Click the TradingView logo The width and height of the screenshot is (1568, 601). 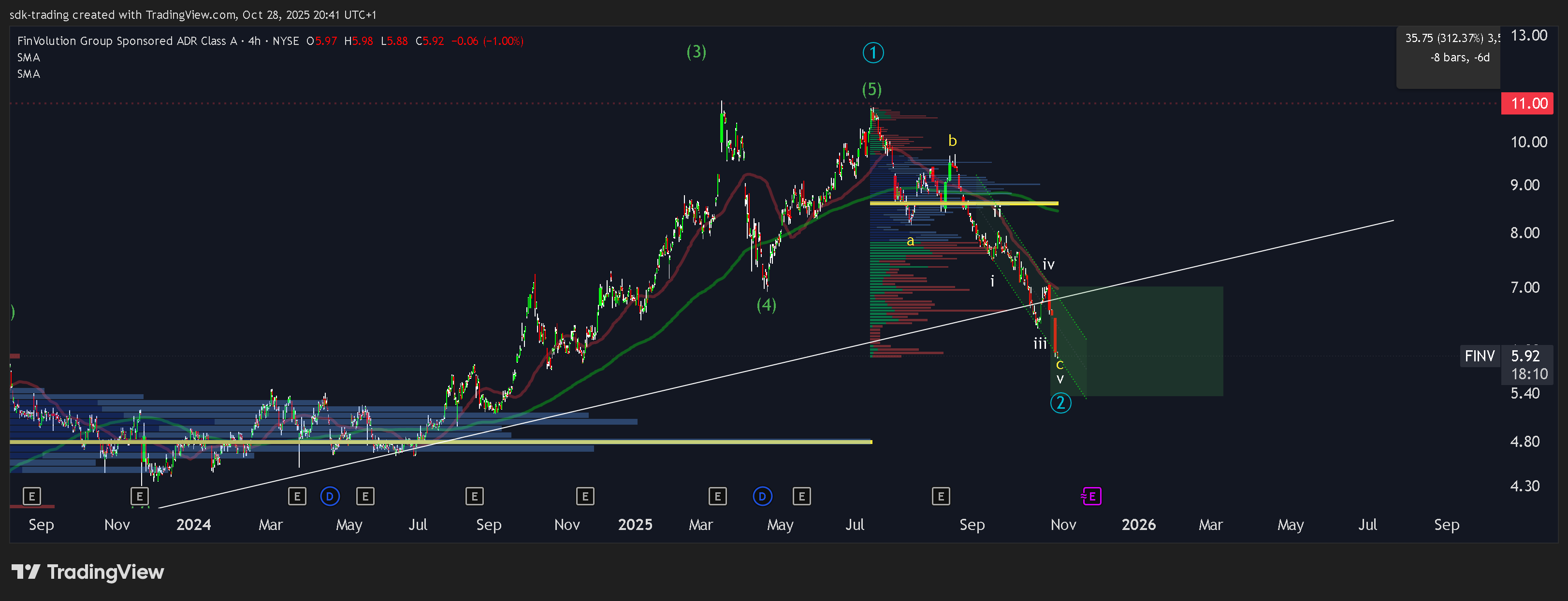[x=87, y=572]
